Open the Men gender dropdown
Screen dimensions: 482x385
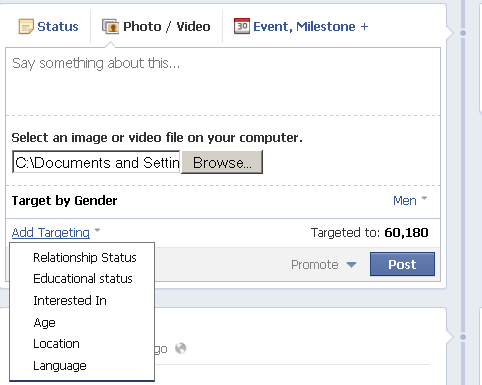coord(410,201)
